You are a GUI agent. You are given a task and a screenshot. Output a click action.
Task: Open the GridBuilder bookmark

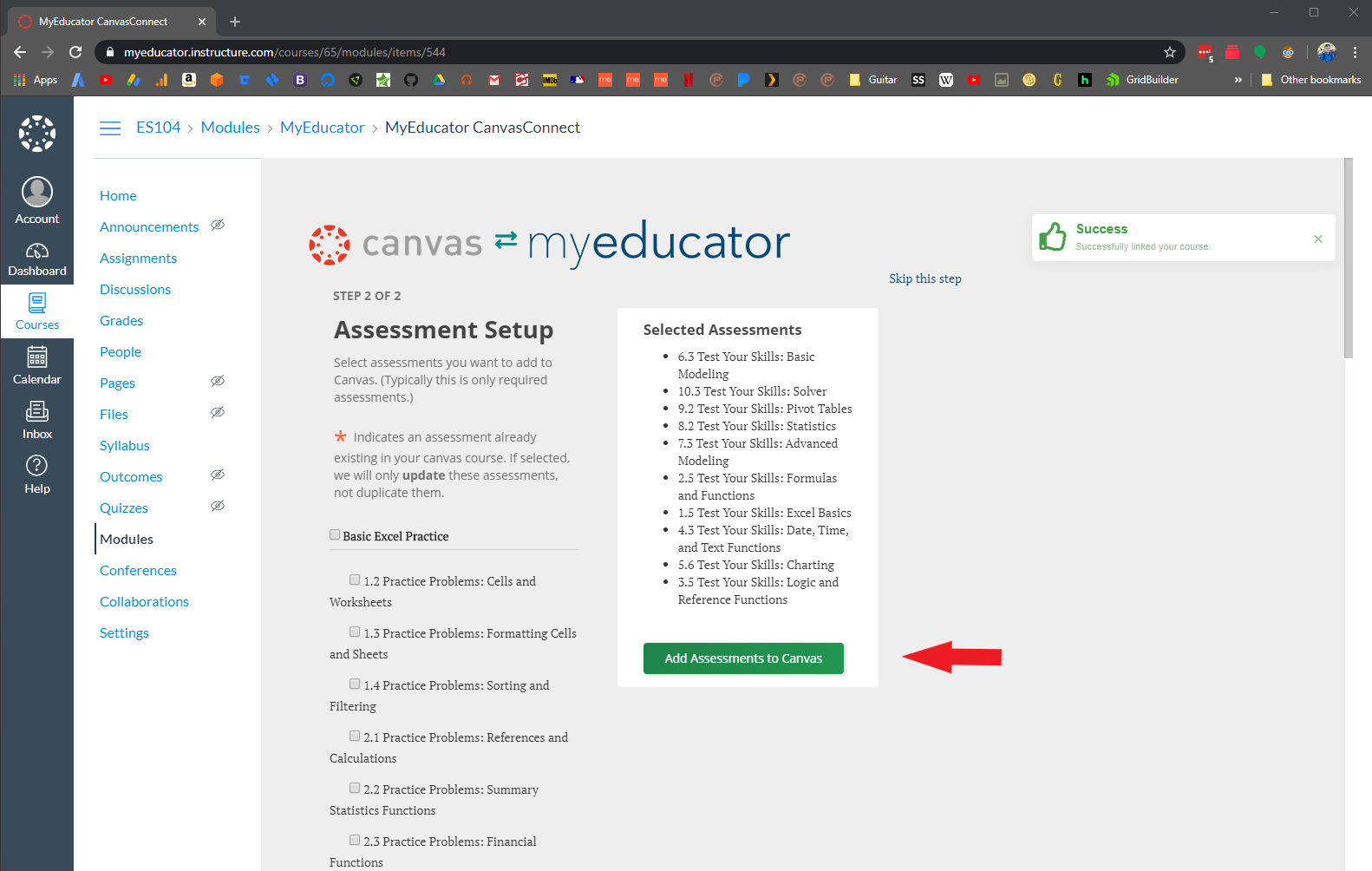pos(1142,80)
